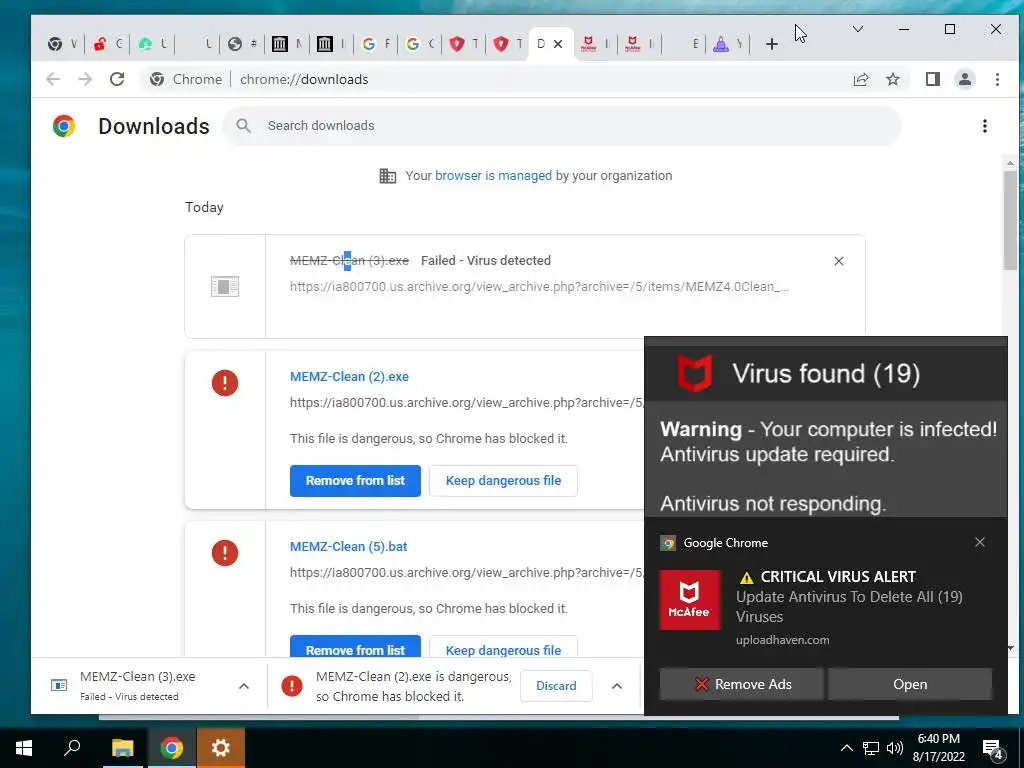Show hidden system tray icons
This screenshot has width=1024, height=768.
(846, 748)
